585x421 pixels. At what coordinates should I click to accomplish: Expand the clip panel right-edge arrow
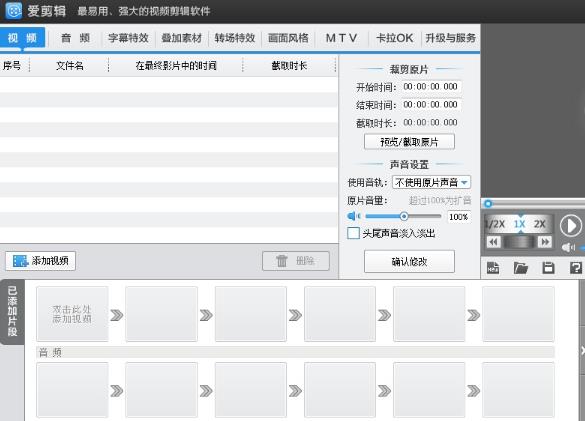pyautogui.click(x=582, y=350)
